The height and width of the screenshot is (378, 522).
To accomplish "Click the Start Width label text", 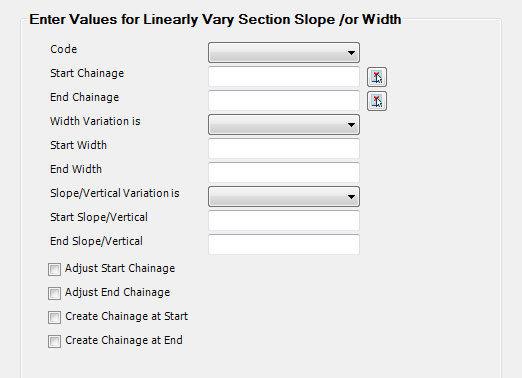I will coord(78,145).
